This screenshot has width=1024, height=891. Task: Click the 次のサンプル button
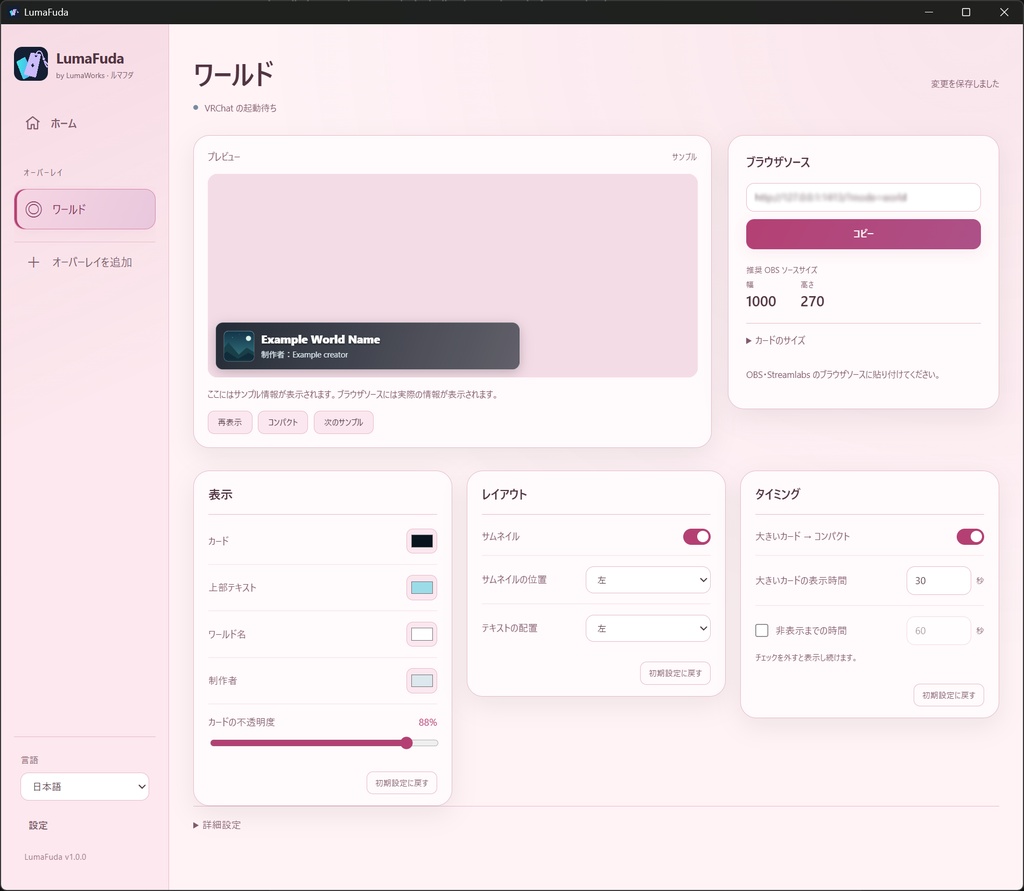(344, 422)
